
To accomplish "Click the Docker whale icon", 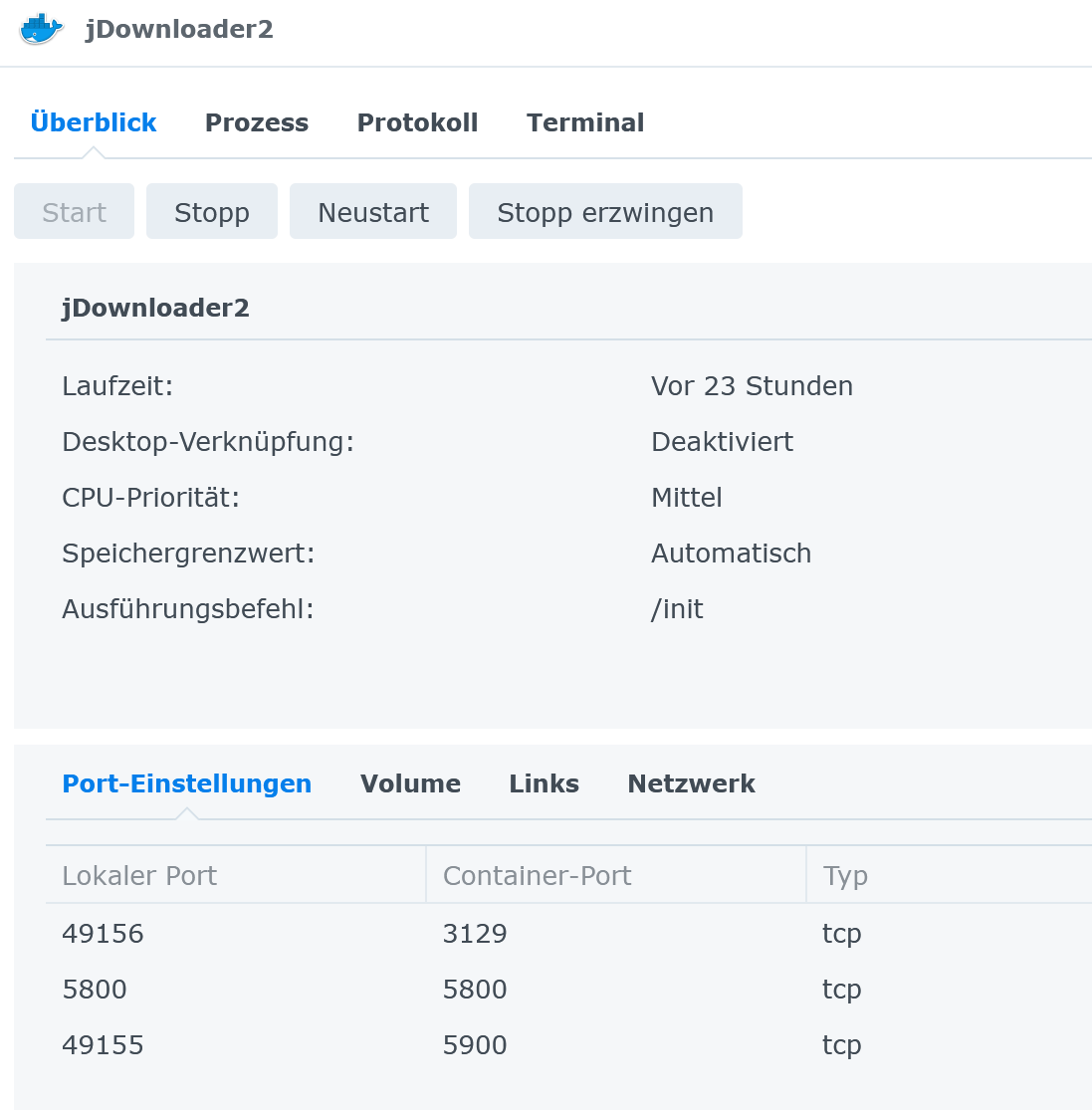I will [41, 29].
